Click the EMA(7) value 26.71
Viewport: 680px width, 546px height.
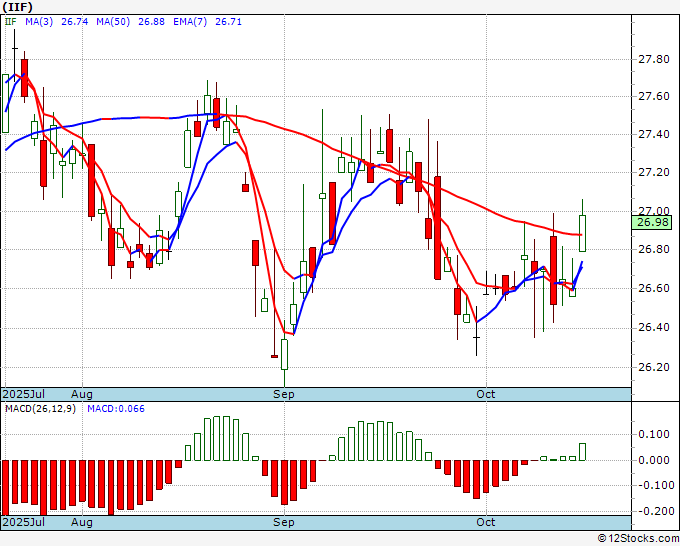[x=229, y=22]
